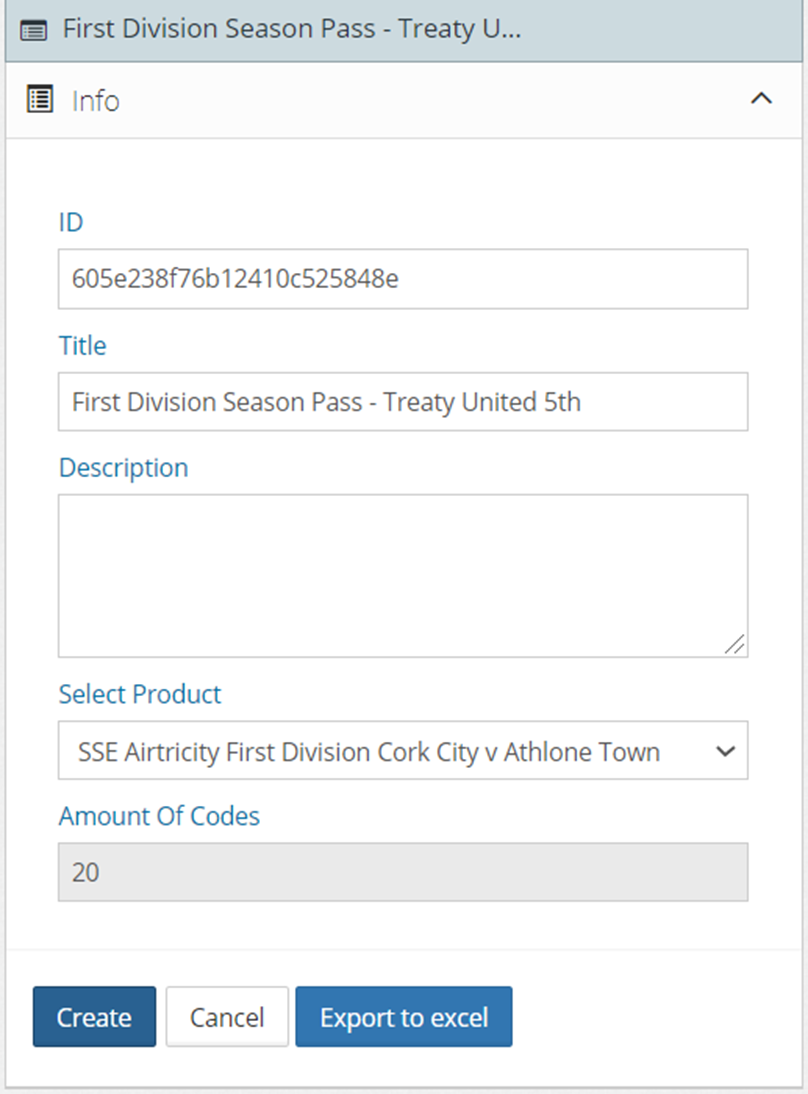Click the Amount Of Codes label
This screenshot has width=808, height=1094.
click(159, 816)
